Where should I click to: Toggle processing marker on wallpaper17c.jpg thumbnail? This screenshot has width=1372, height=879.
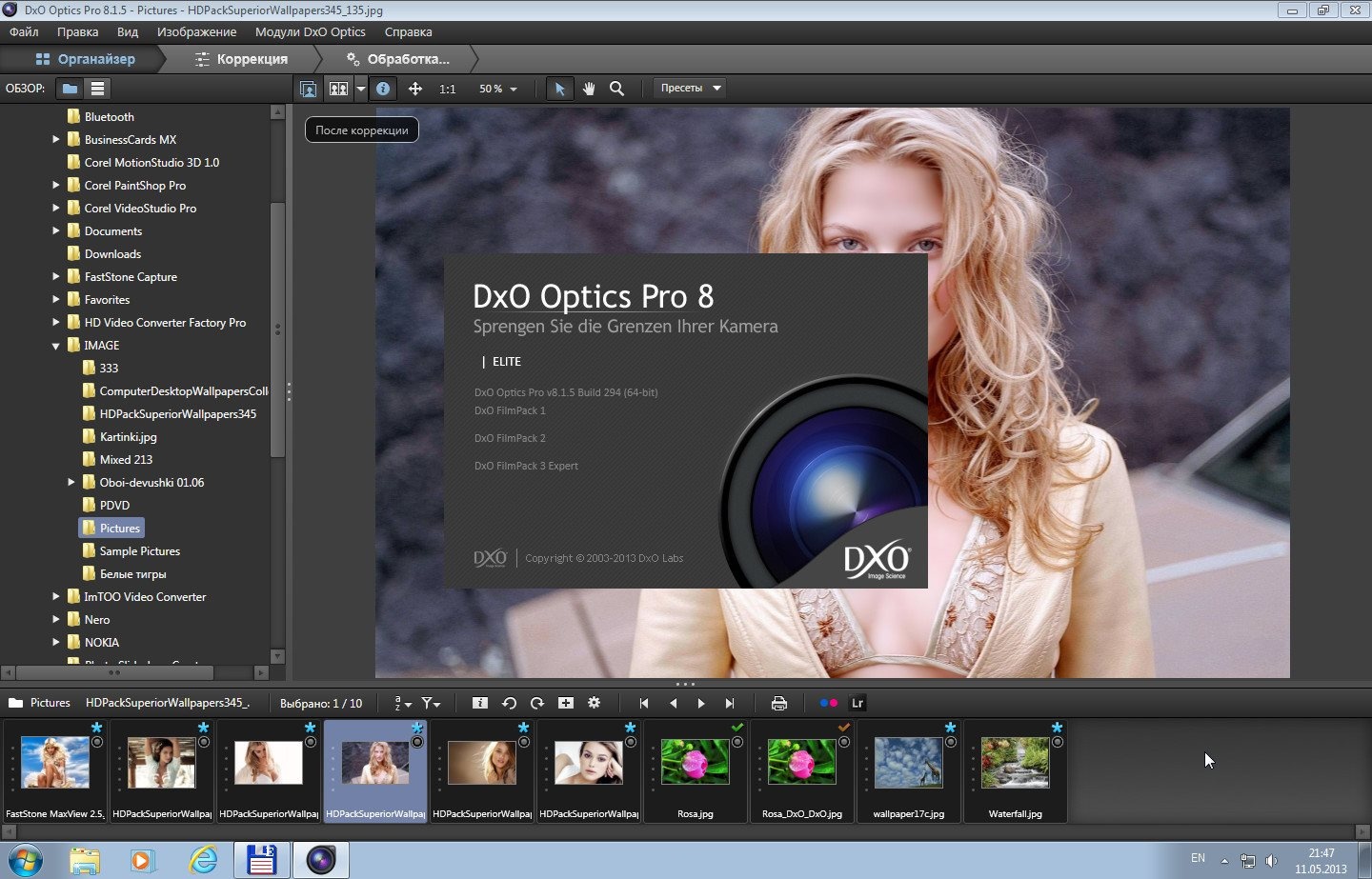click(951, 742)
